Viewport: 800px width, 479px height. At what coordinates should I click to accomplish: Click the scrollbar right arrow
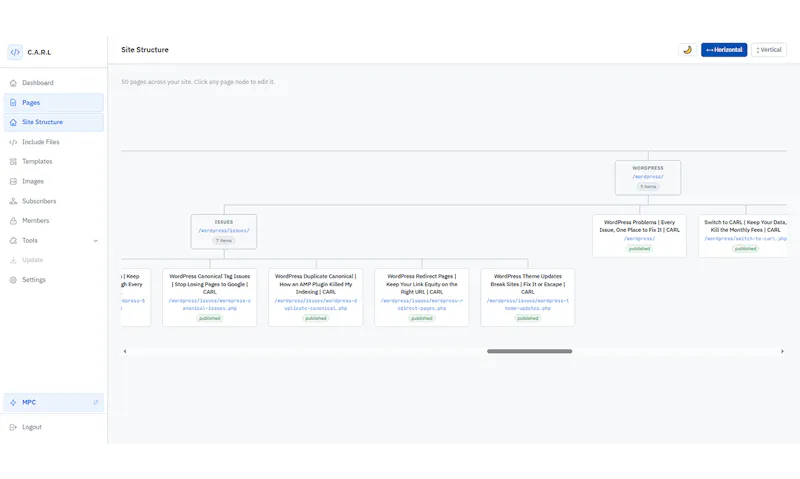coord(782,351)
